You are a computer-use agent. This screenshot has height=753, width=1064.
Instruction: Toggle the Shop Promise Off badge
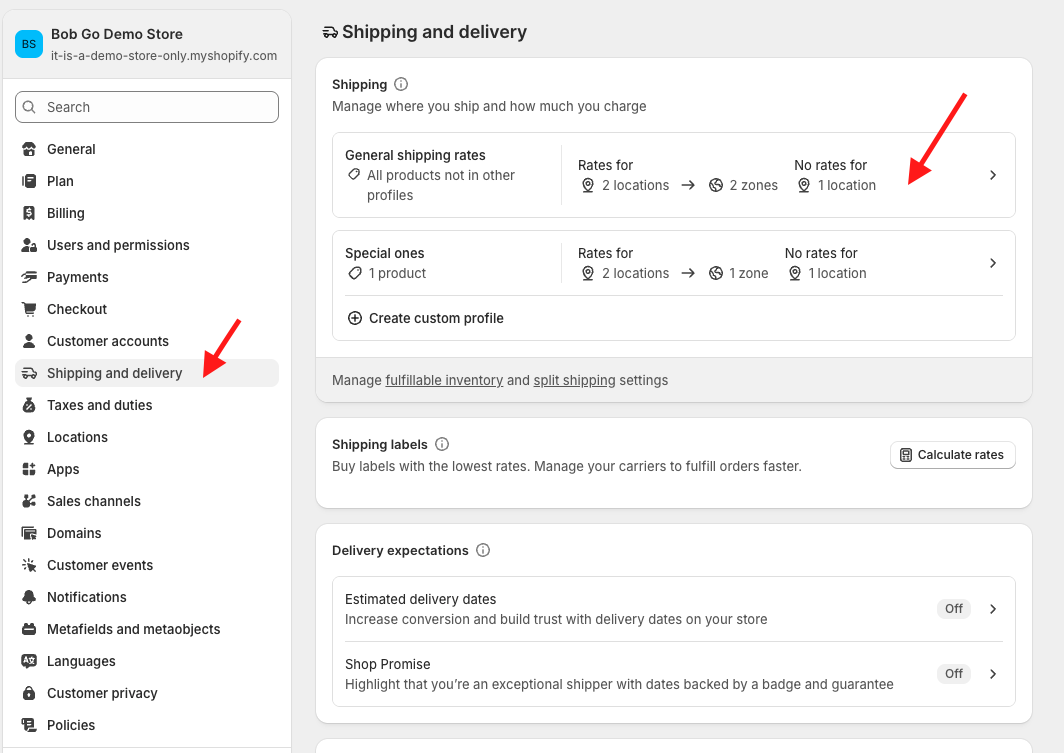(x=954, y=674)
